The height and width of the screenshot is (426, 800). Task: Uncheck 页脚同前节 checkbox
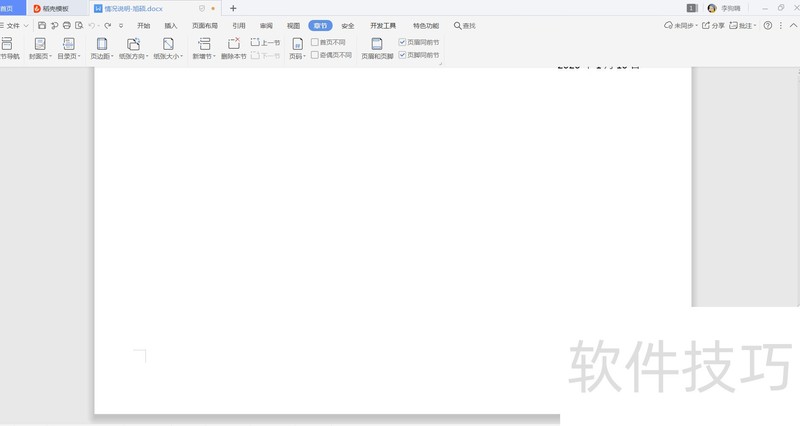click(x=402, y=55)
